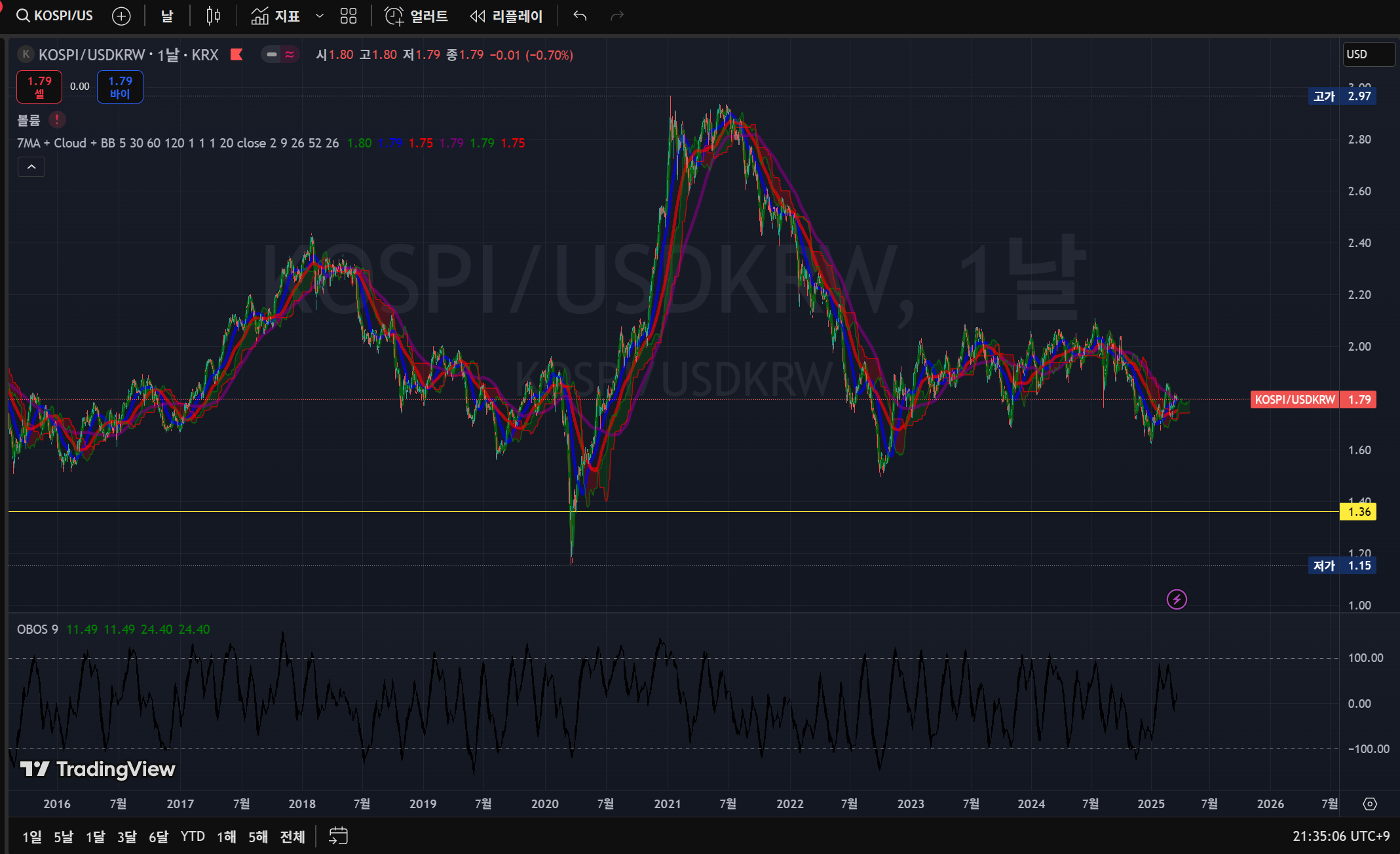Select the YTD time range
This screenshot has width=1400, height=854.
(x=193, y=836)
